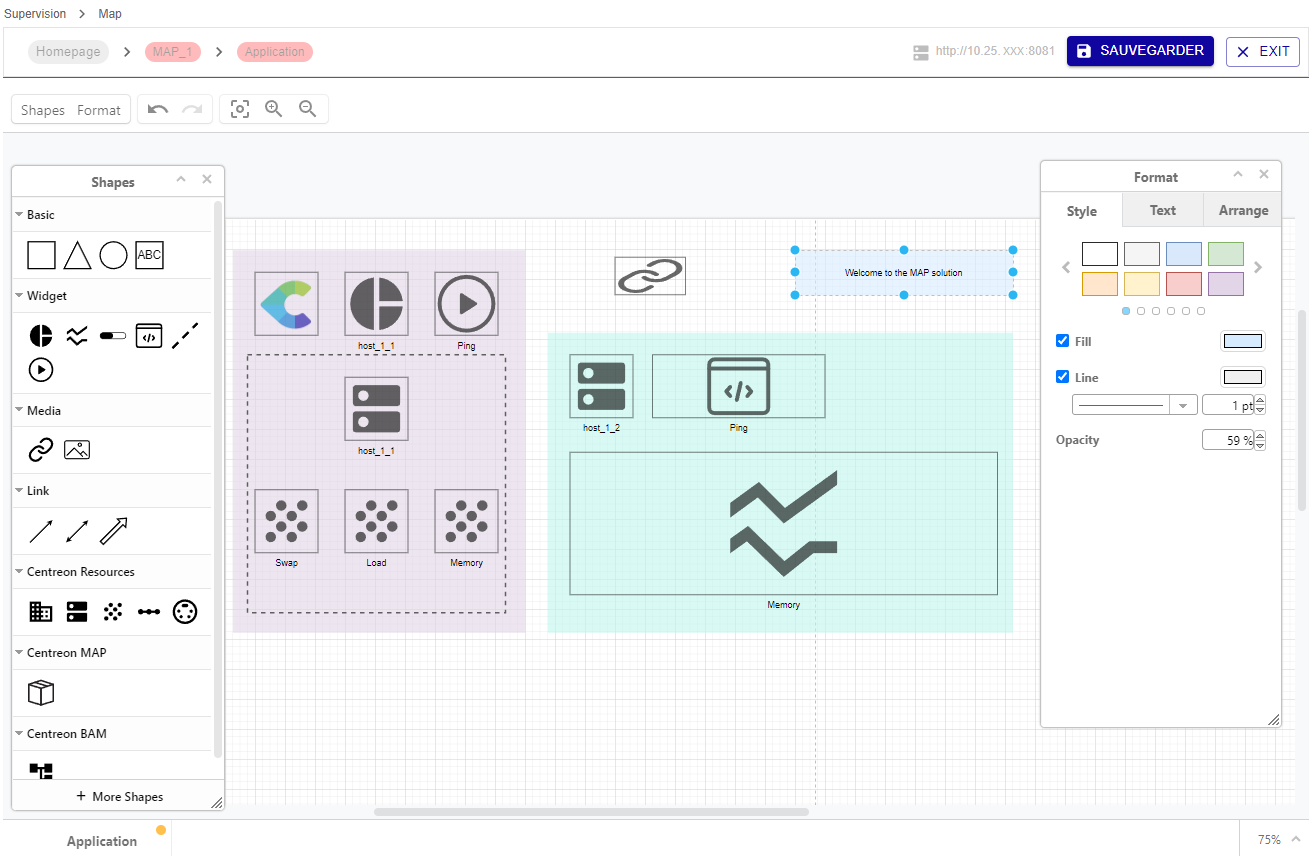This screenshot has width=1310, height=856.
Task: Collapse the Link section
Action: pos(18,491)
